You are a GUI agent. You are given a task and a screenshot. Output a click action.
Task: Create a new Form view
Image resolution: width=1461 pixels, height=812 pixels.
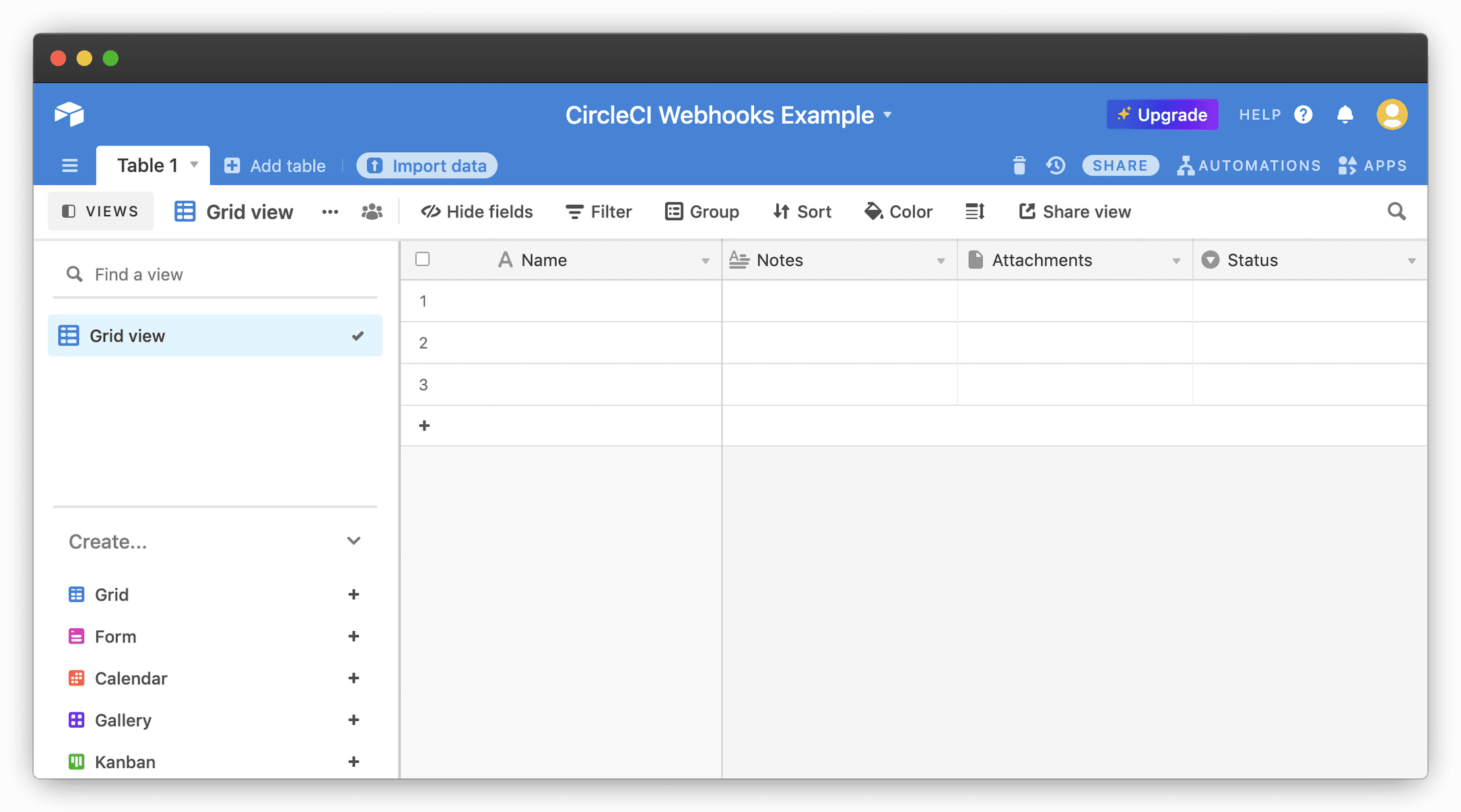(x=214, y=636)
